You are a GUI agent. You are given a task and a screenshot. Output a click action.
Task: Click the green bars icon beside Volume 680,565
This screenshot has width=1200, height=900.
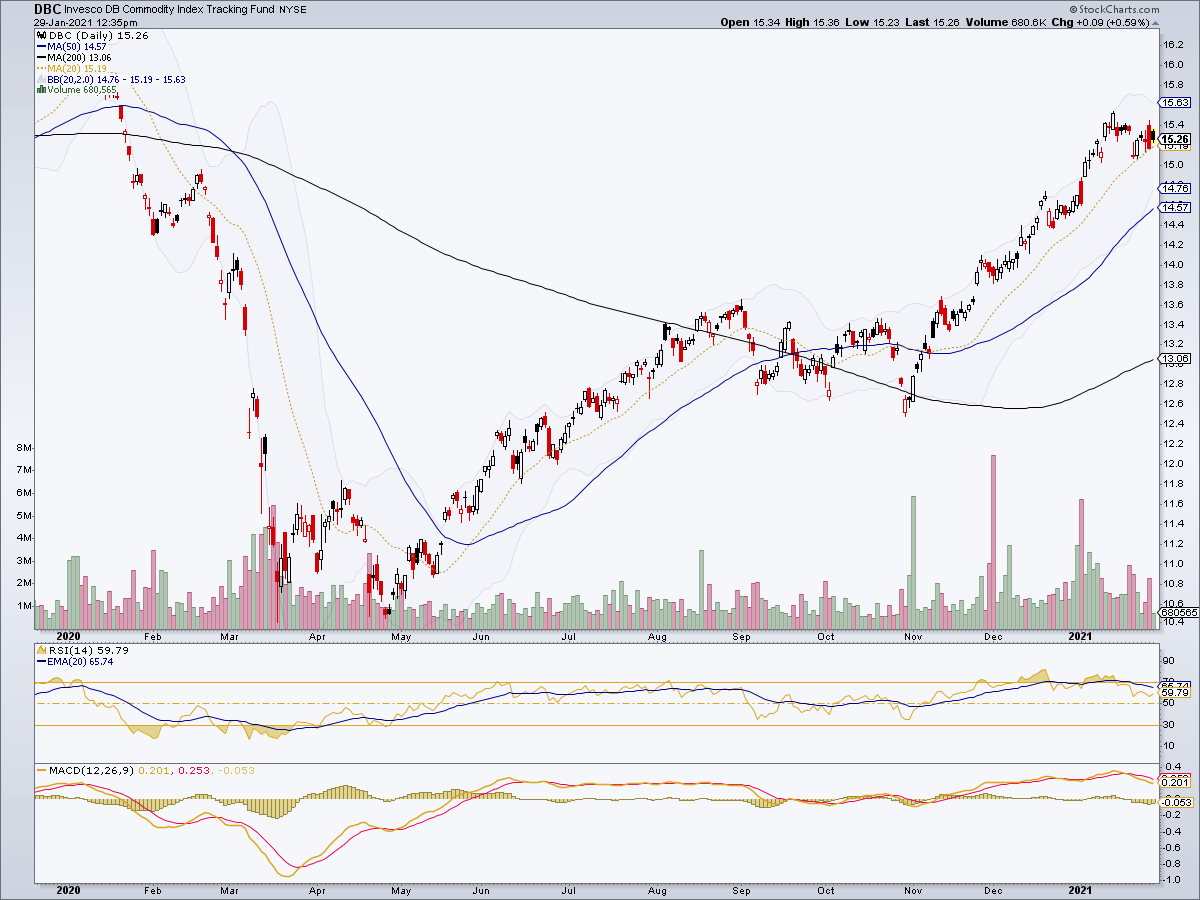tap(41, 89)
